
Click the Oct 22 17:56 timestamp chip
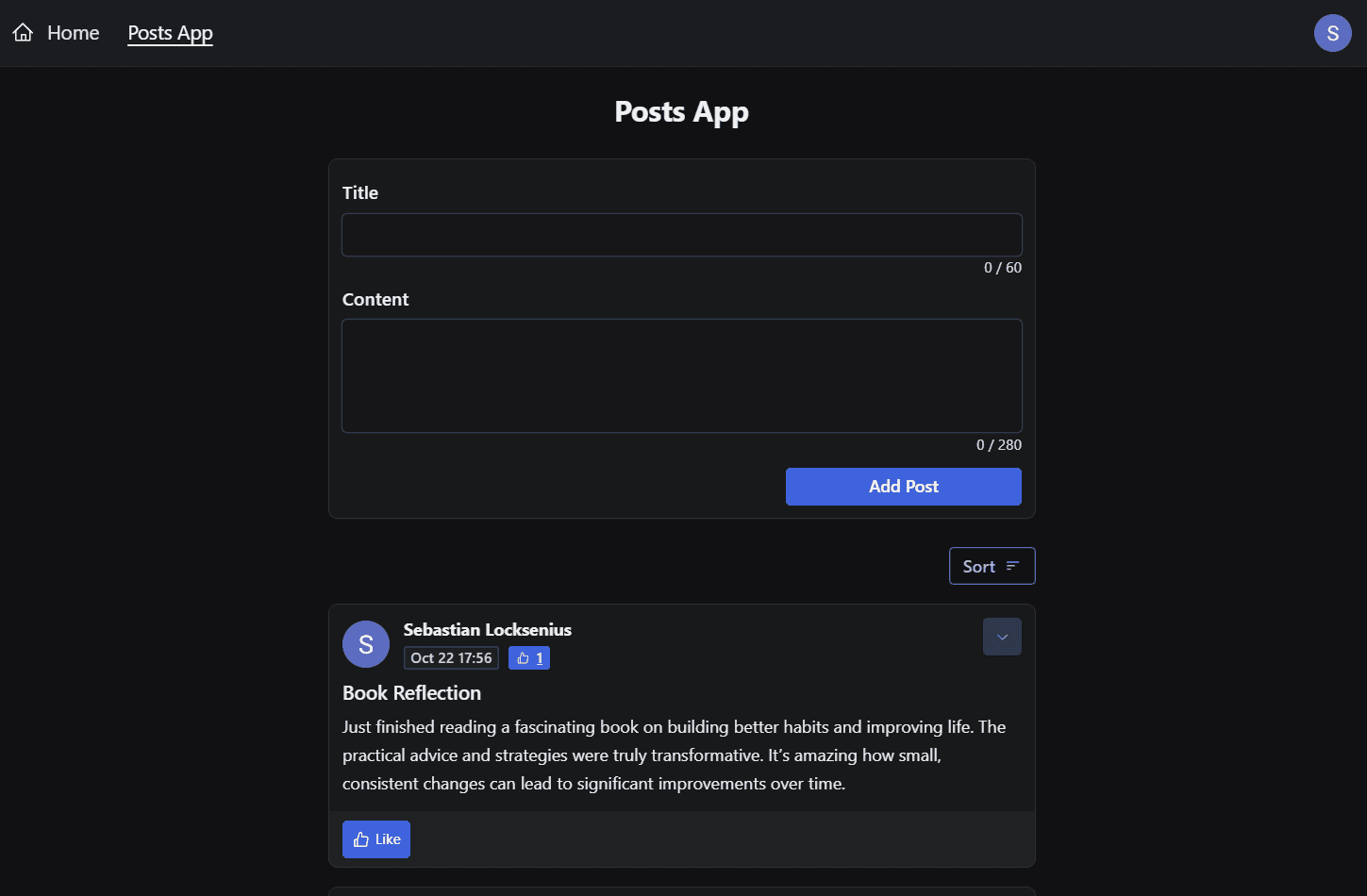(x=451, y=657)
